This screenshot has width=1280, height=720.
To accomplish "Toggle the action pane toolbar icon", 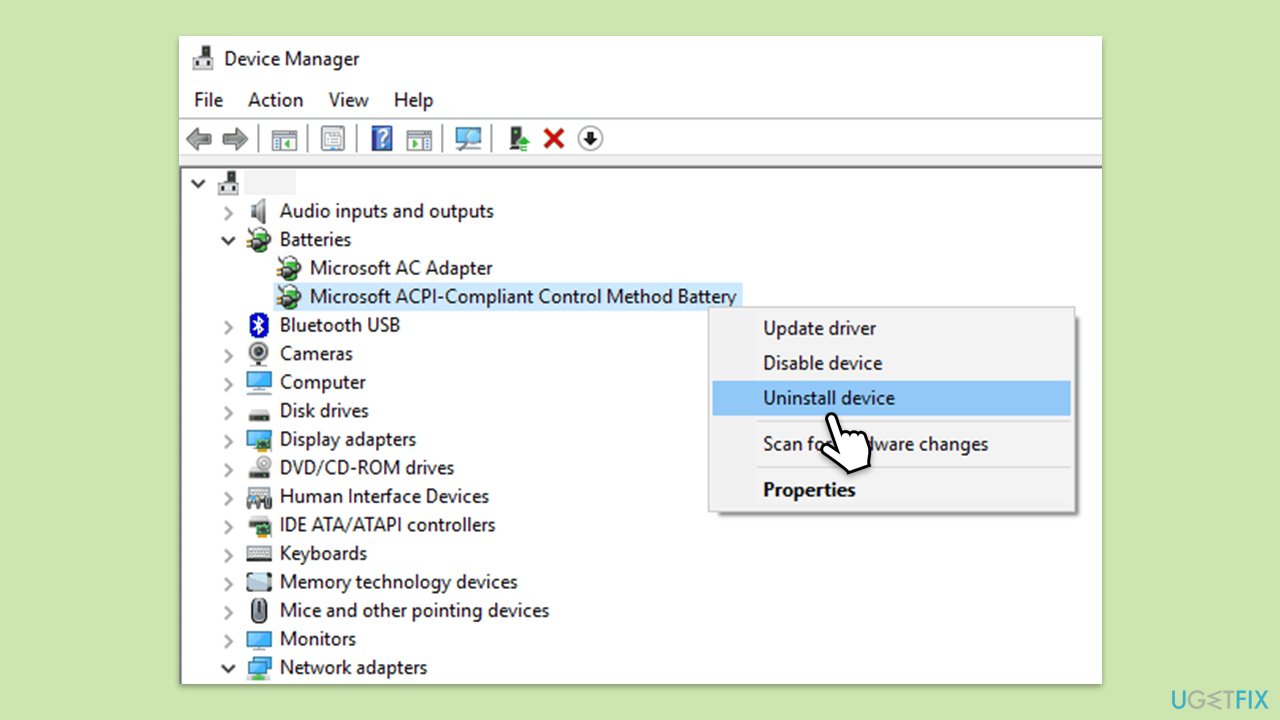I will [419, 139].
